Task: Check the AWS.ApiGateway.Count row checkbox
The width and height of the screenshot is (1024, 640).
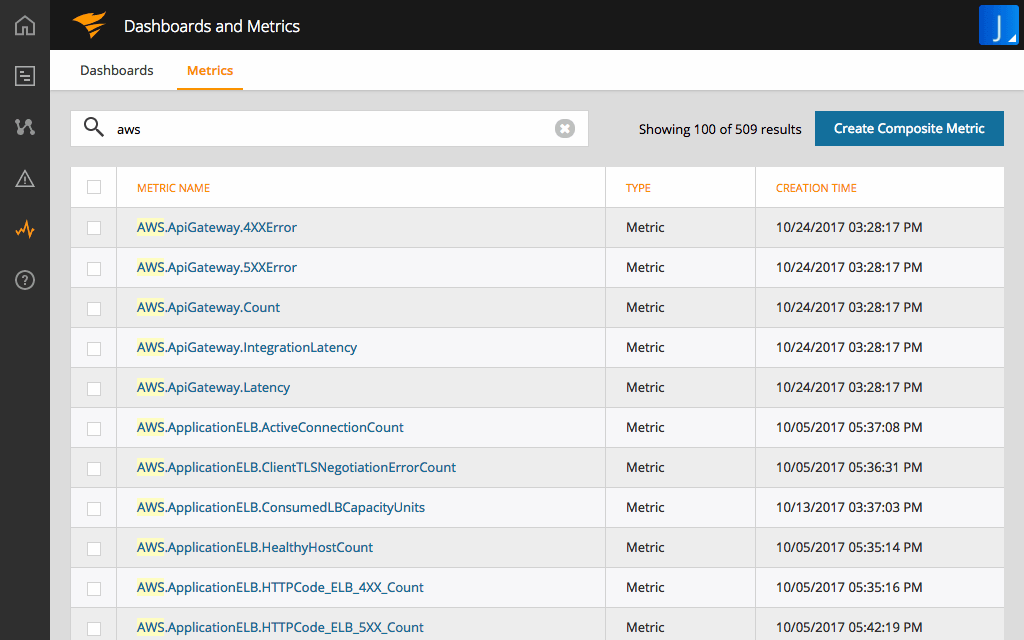Action: (x=93, y=307)
